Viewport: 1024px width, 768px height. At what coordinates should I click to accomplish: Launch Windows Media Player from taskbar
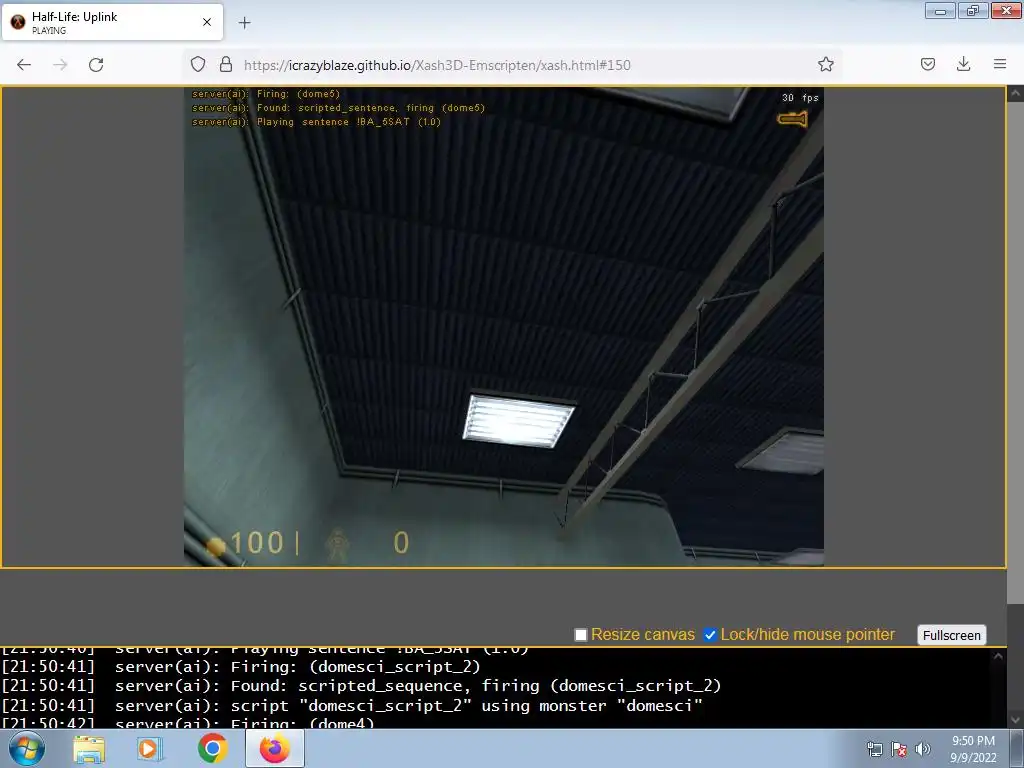(150, 749)
